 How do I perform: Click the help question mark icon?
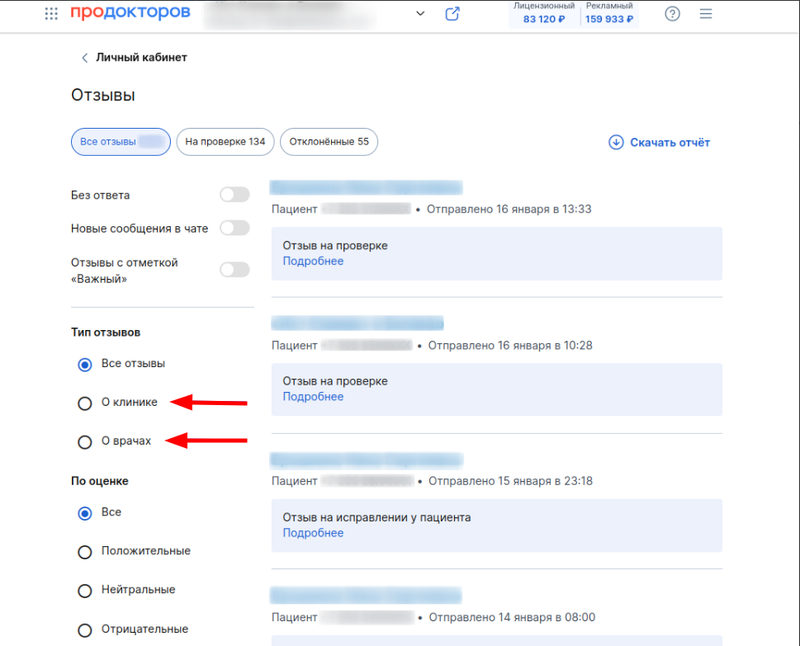point(672,14)
